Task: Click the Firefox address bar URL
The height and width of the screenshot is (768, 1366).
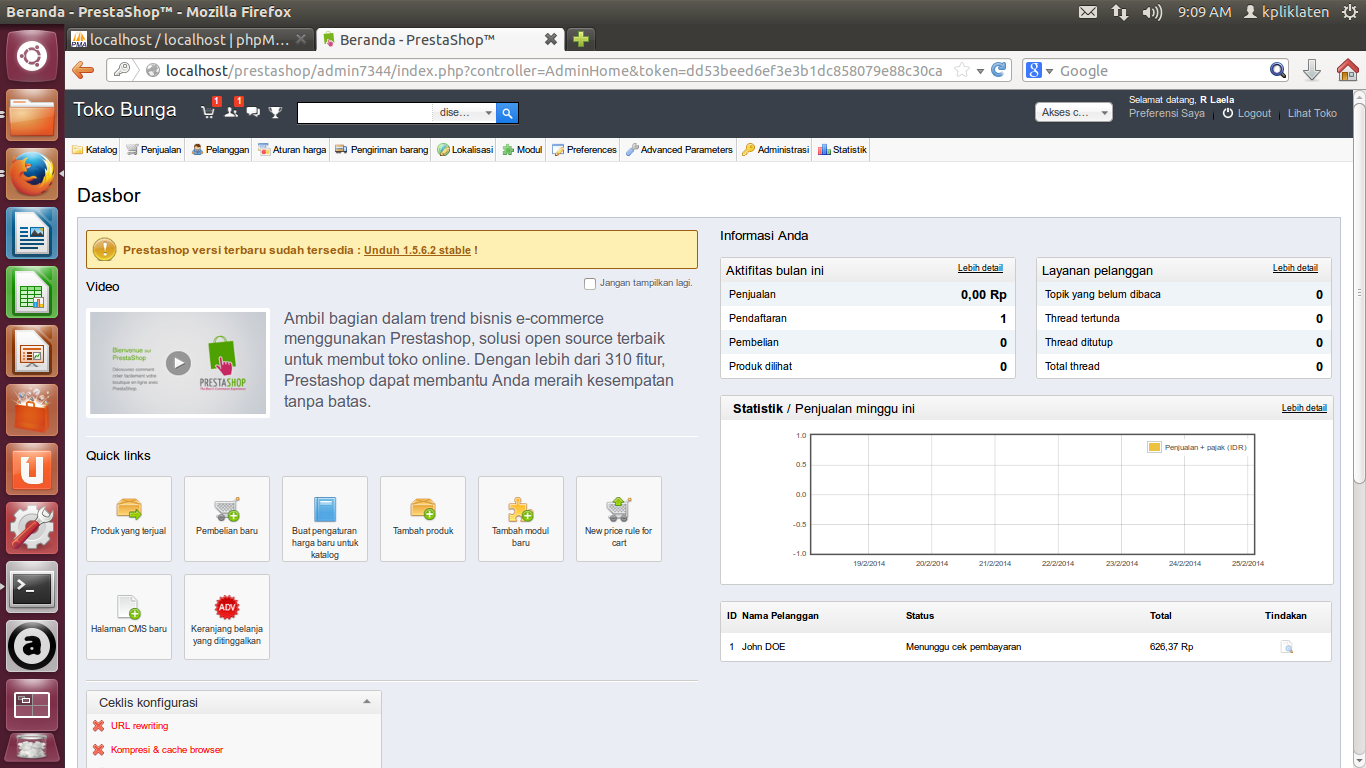Action: pos(554,71)
